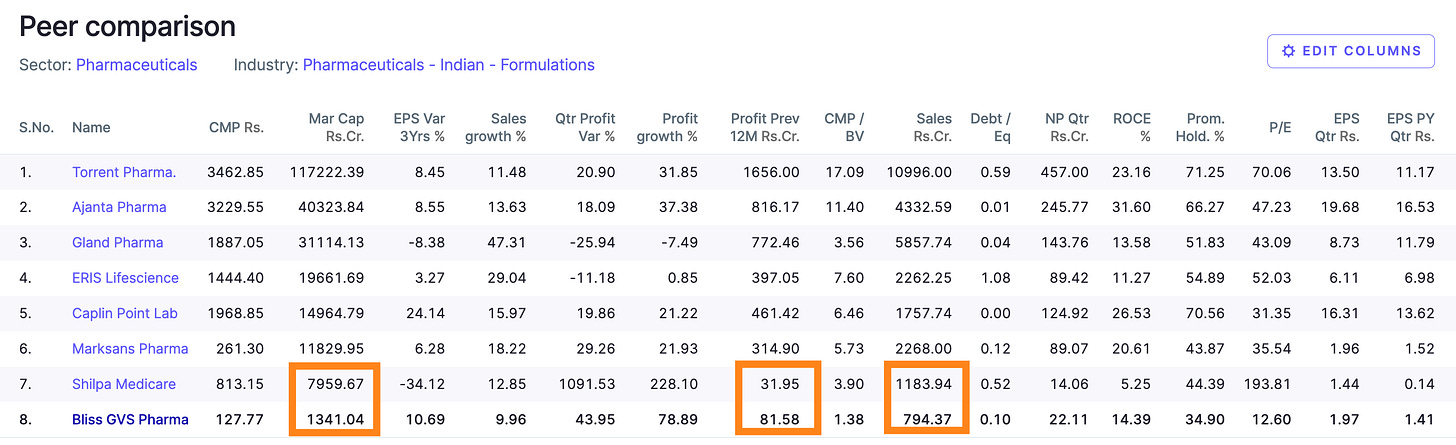Image resolution: width=1456 pixels, height=445 pixels.
Task: Sort by CMP / BV column header
Action: pos(843,127)
